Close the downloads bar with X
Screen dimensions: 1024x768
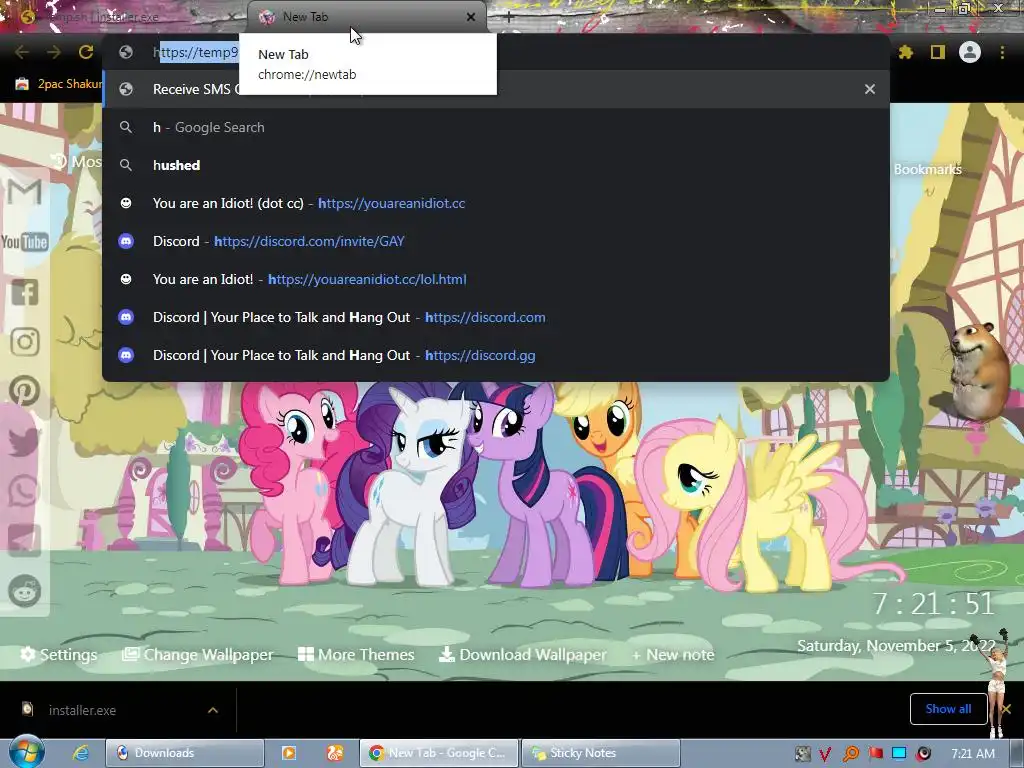pos(1006,709)
